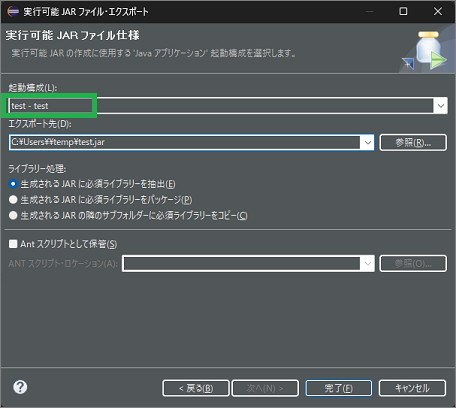Screen dimensions: 456x408
Task: Click the 実行可能 JAR ファイル仕様 heading
Action: [x=72, y=35]
